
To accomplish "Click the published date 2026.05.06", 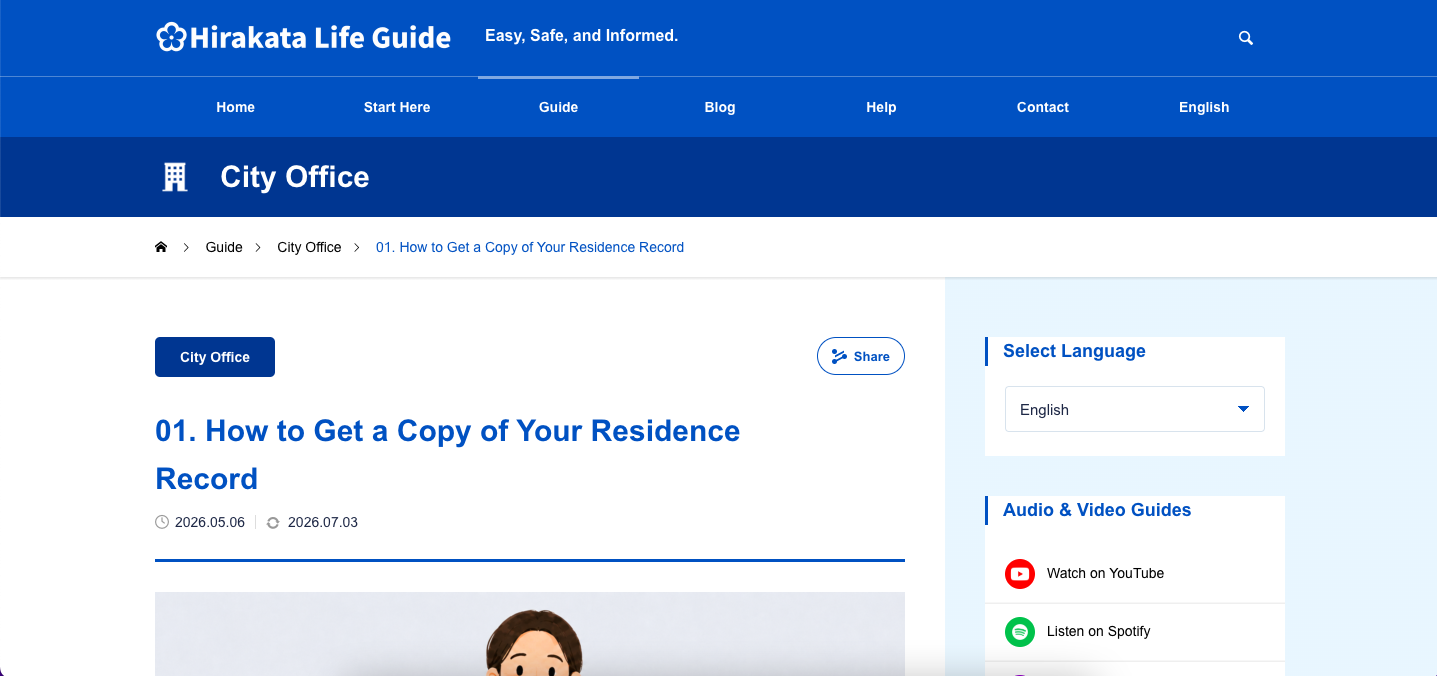I will 210,522.
